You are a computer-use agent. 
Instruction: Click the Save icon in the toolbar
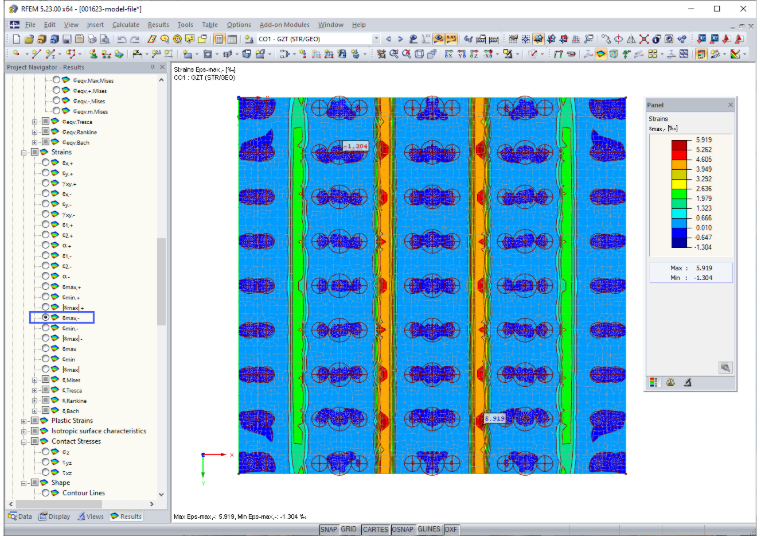[67, 39]
